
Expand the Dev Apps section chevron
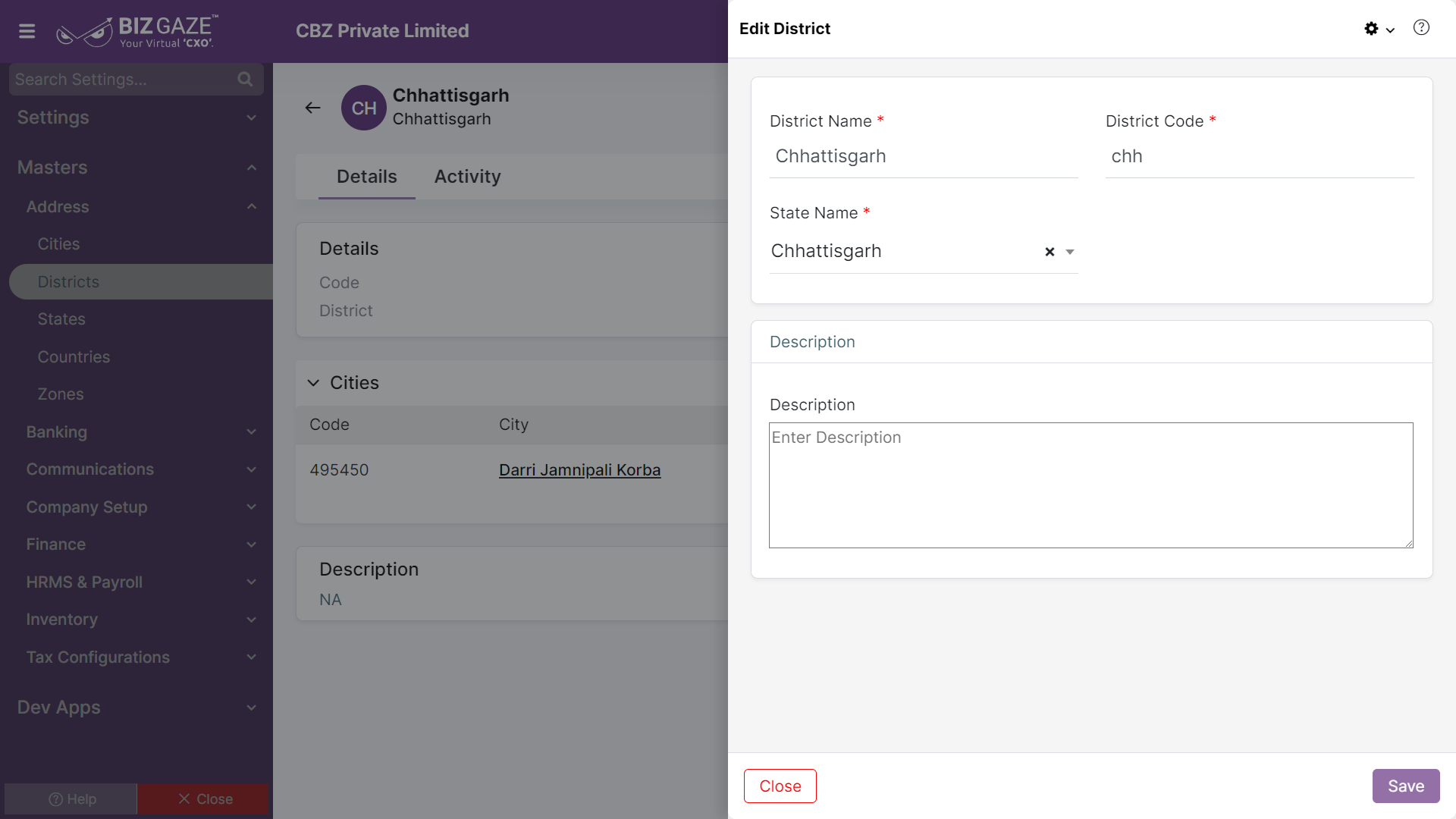coord(252,708)
